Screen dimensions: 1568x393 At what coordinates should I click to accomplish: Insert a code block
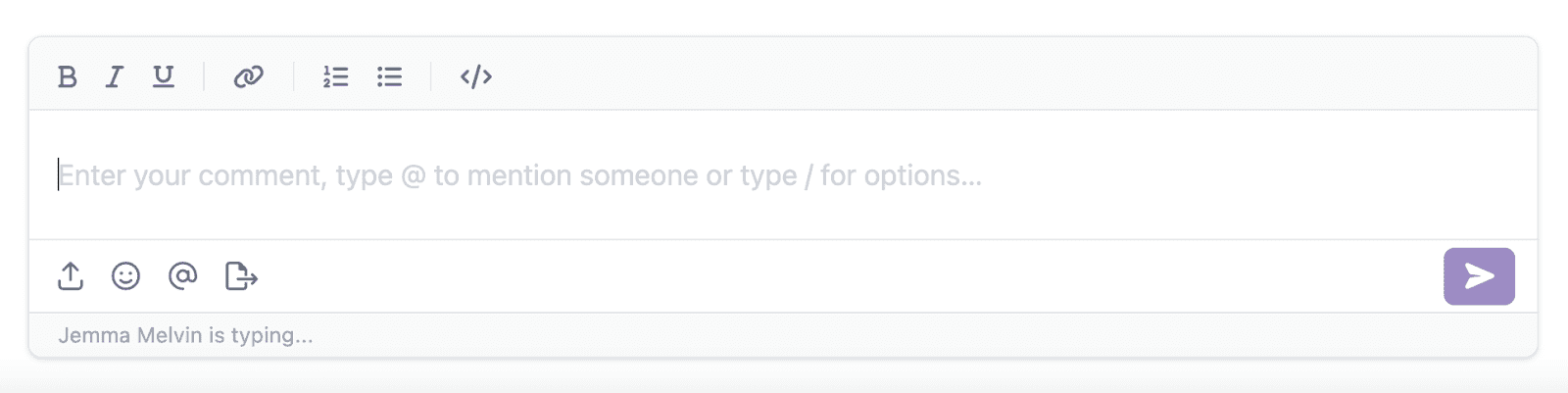coord(476,76)
